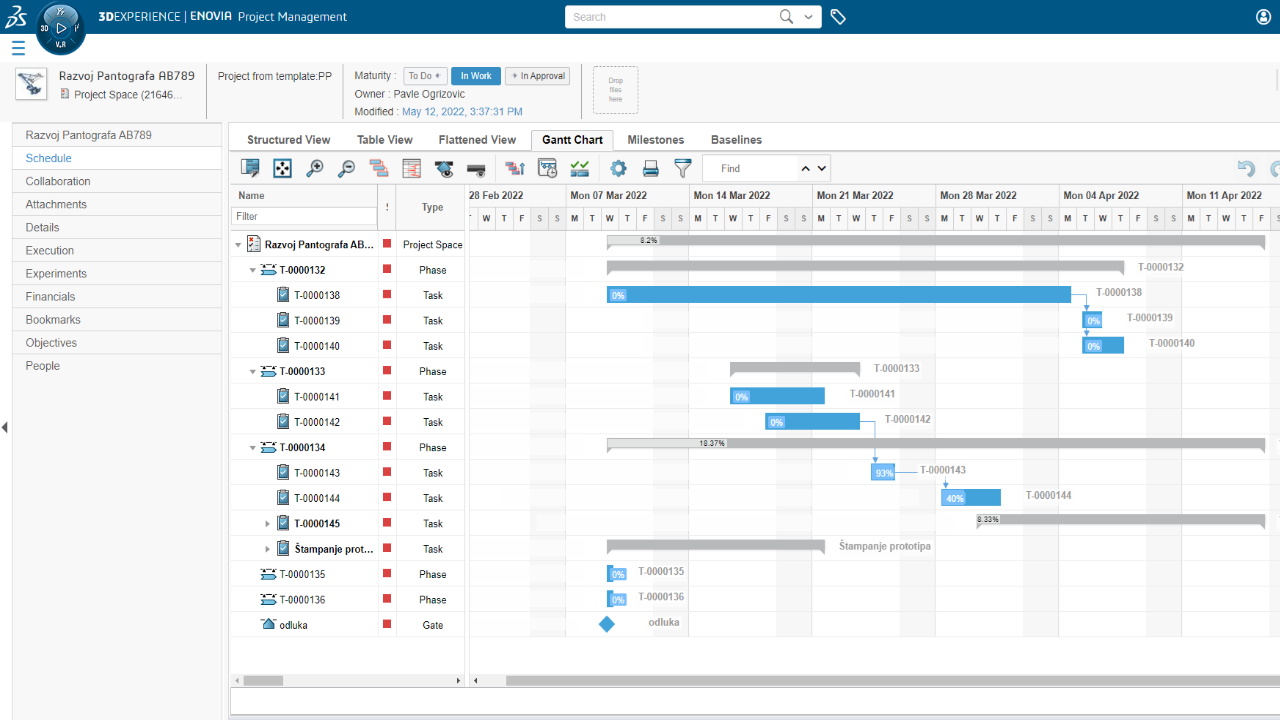Select the Zoom Out tool on Gantt toolbar
This screenshot has width=1280, height=720.
click(345, 168)
